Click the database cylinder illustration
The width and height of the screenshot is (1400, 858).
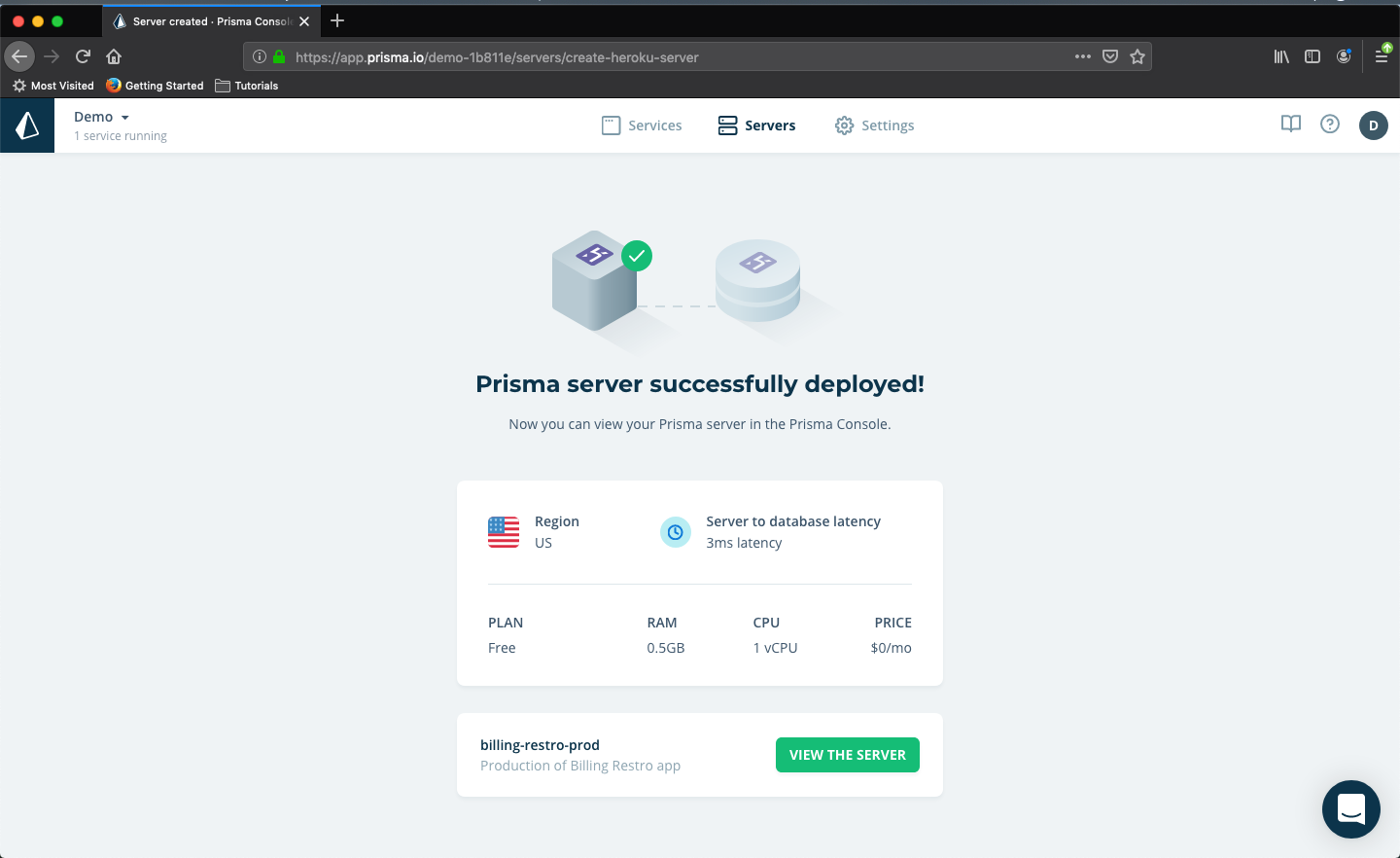coord(758,280)
